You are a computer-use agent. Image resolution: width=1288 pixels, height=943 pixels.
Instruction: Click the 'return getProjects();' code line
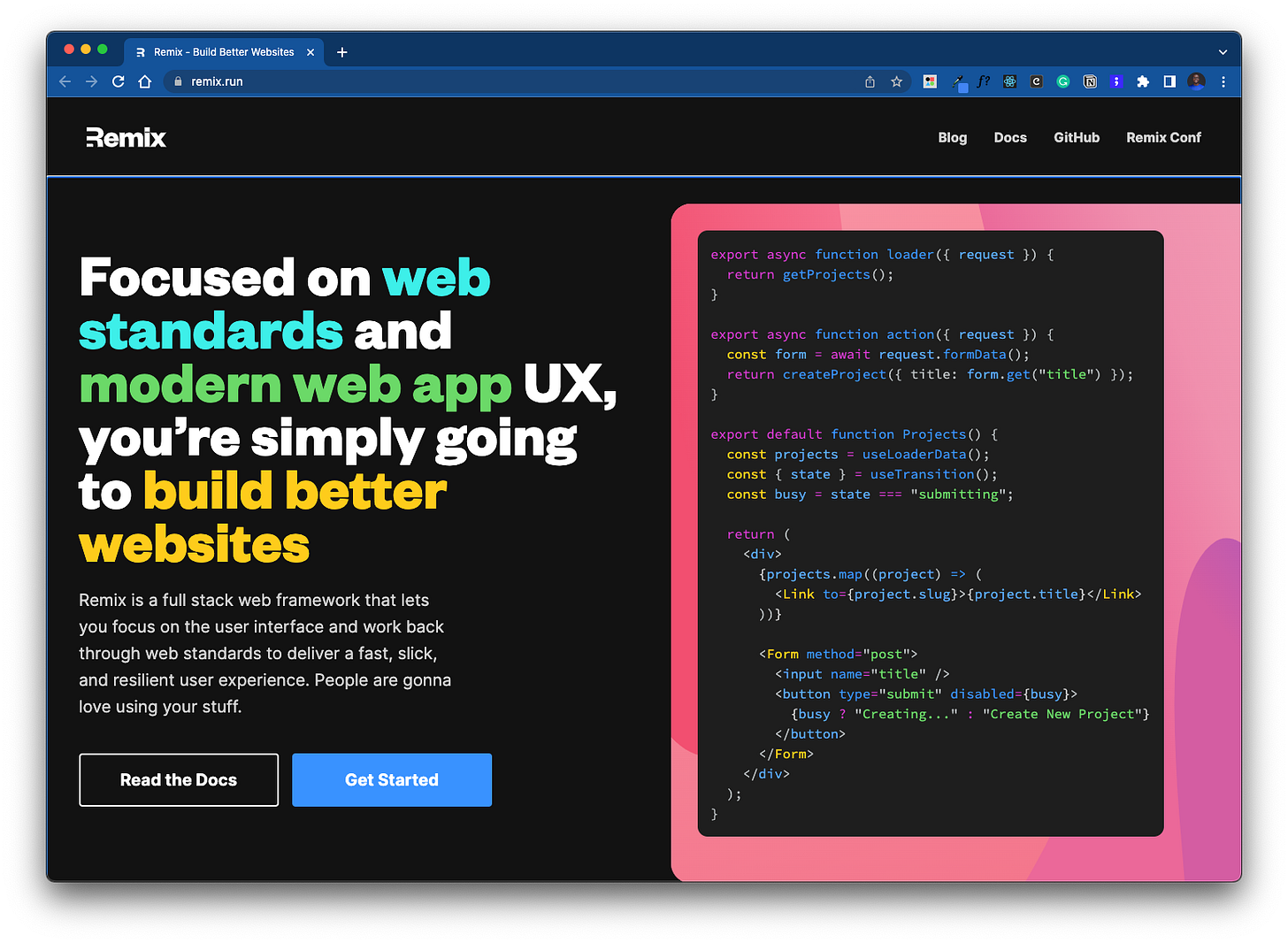[x=810, y=275]
